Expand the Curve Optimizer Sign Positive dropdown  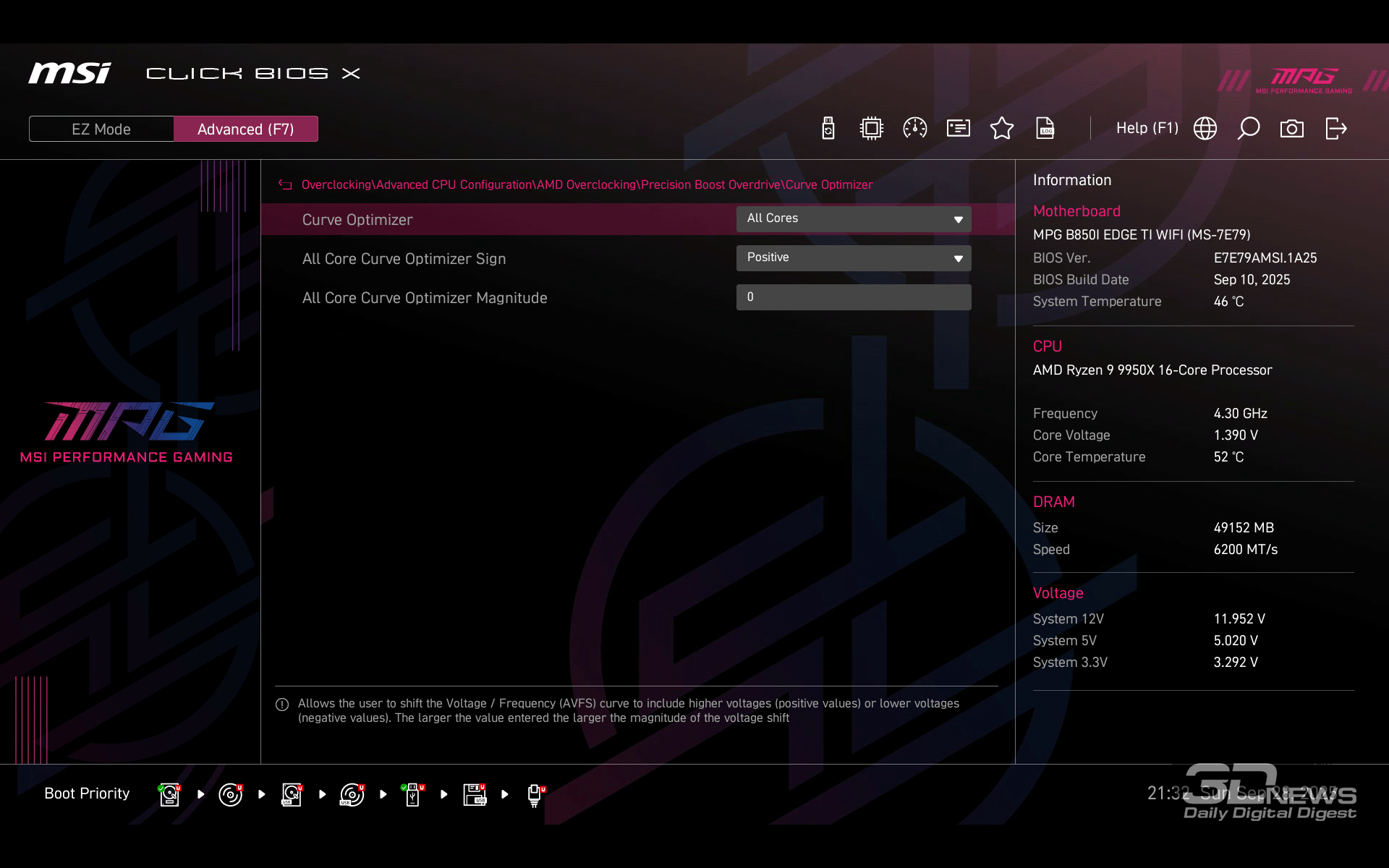(853, 258)
